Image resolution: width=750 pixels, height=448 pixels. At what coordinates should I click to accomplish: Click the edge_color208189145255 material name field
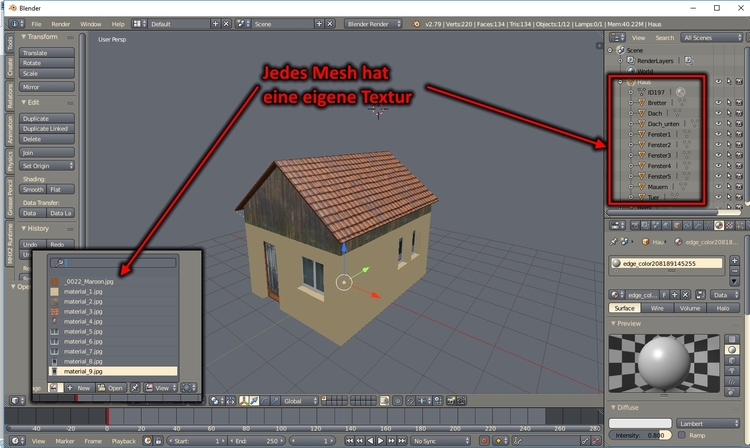point(666,263)
